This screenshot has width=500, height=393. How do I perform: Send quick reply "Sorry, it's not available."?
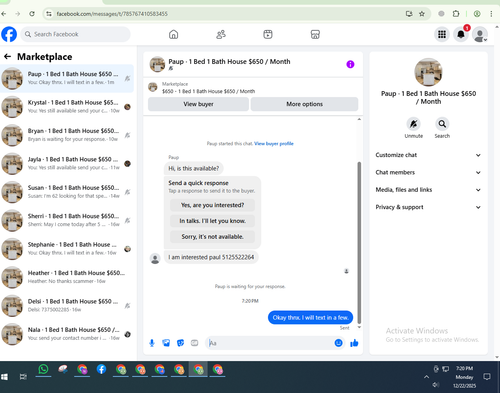click(212, 237)
